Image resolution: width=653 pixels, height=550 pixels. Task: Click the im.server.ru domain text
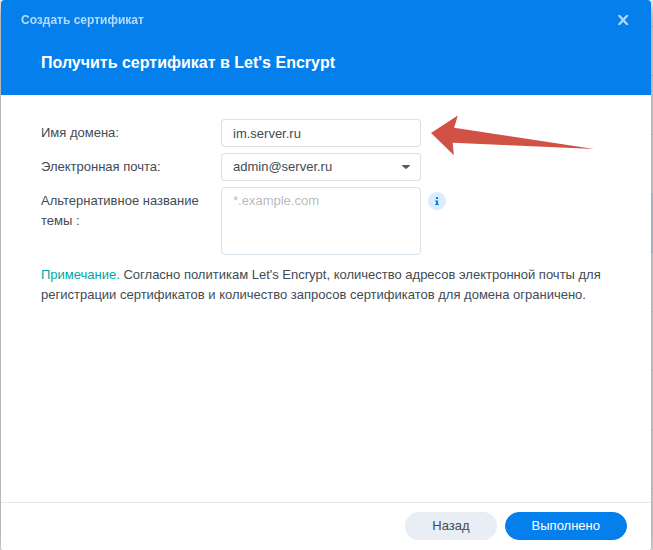(x=268, y=133)
